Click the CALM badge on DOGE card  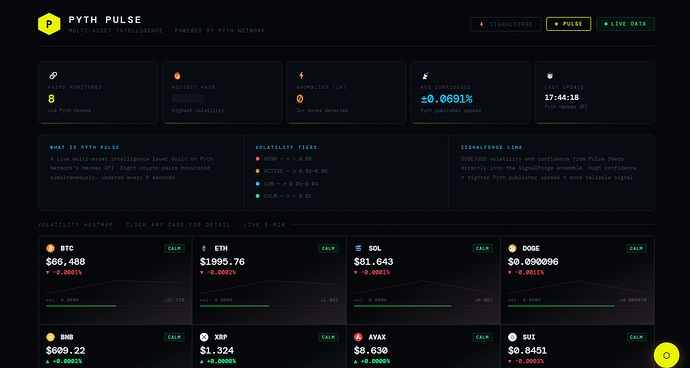pos(637,248)
